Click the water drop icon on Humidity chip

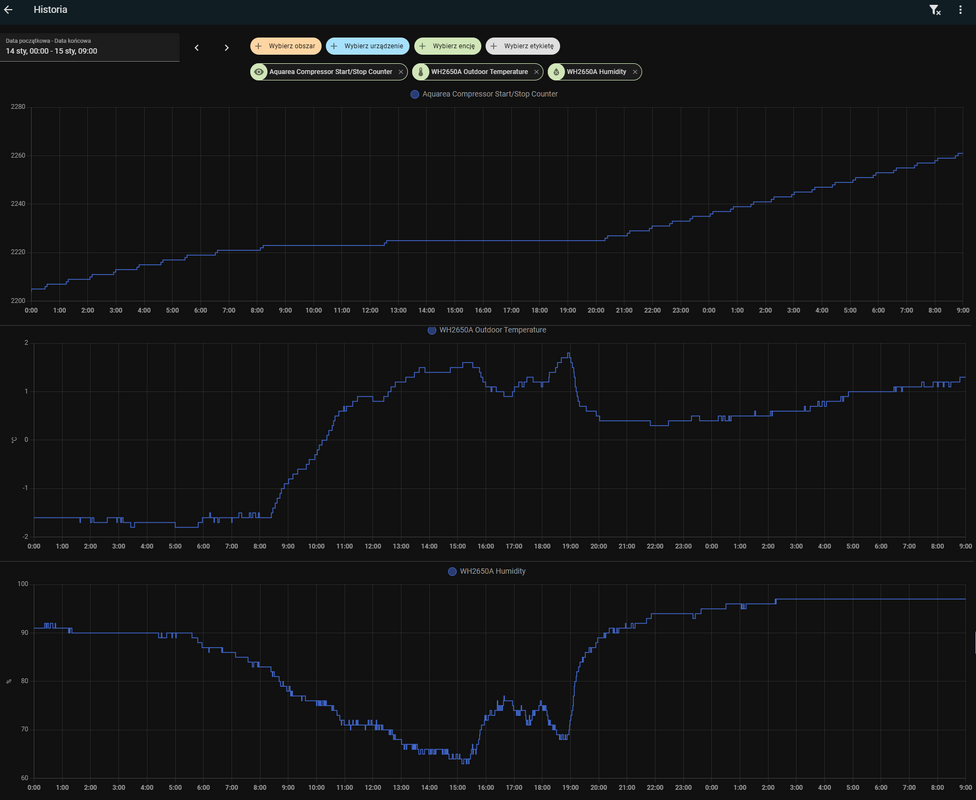pyautogui.click(x=556, y=72)
